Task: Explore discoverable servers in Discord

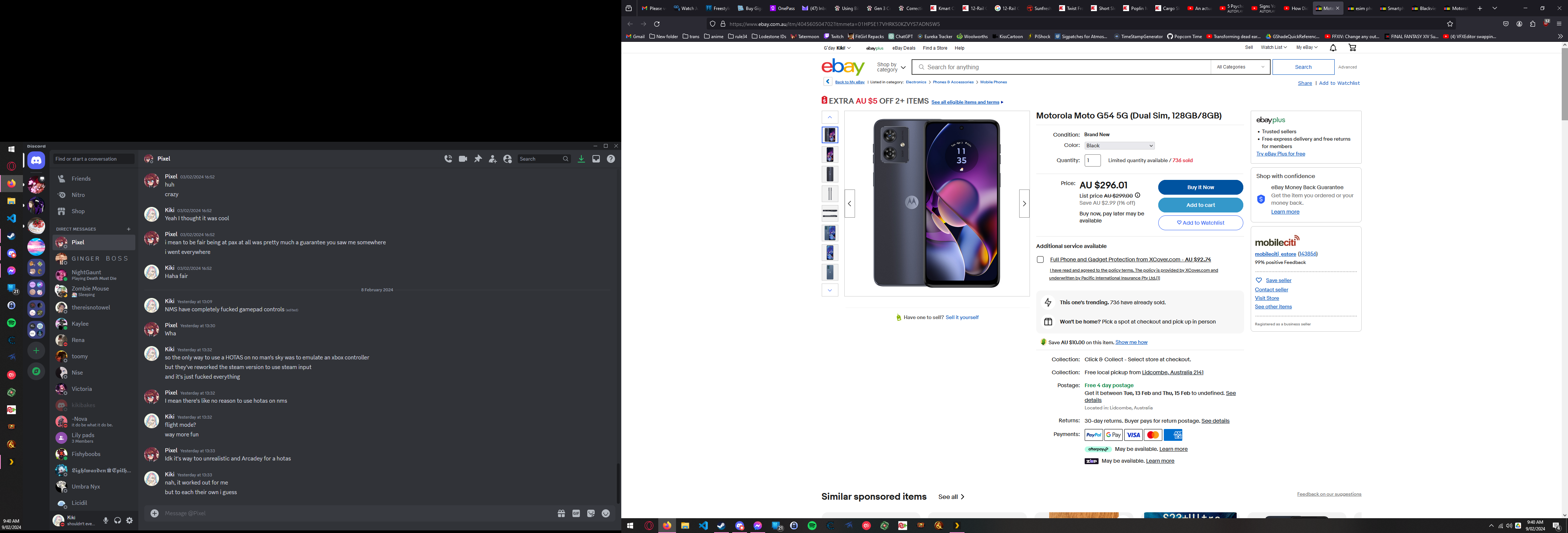Action: click(36, 371)
